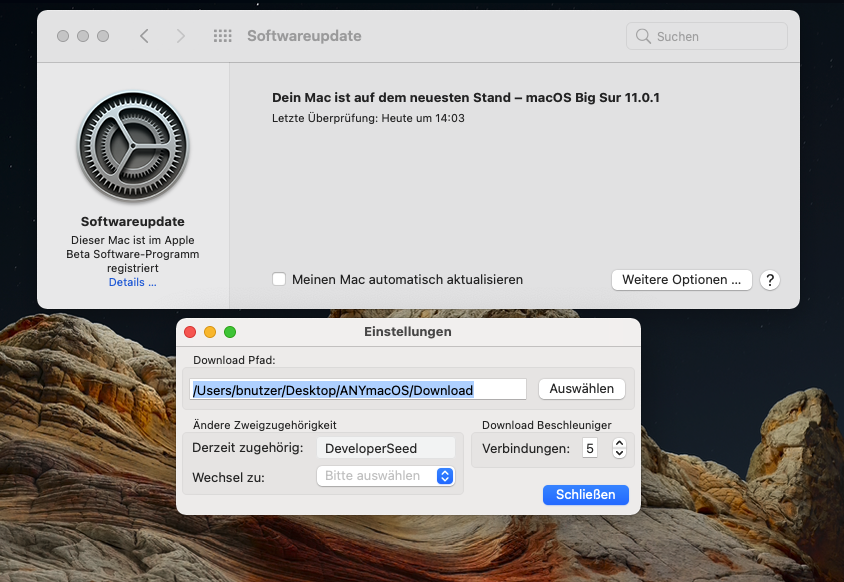
Task: Click Schließen in Einstellungen
Action: point(586,495)
